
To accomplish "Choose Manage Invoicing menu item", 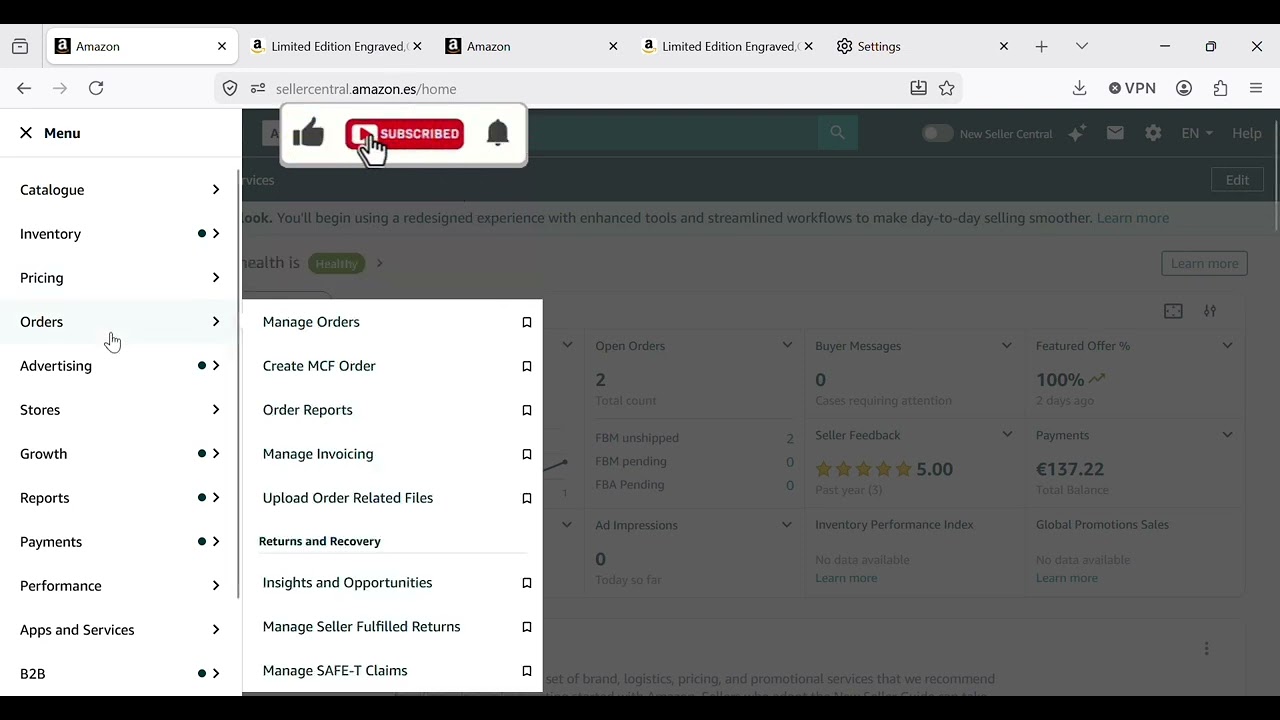I will pyautogui.click(x=318, y=454).
